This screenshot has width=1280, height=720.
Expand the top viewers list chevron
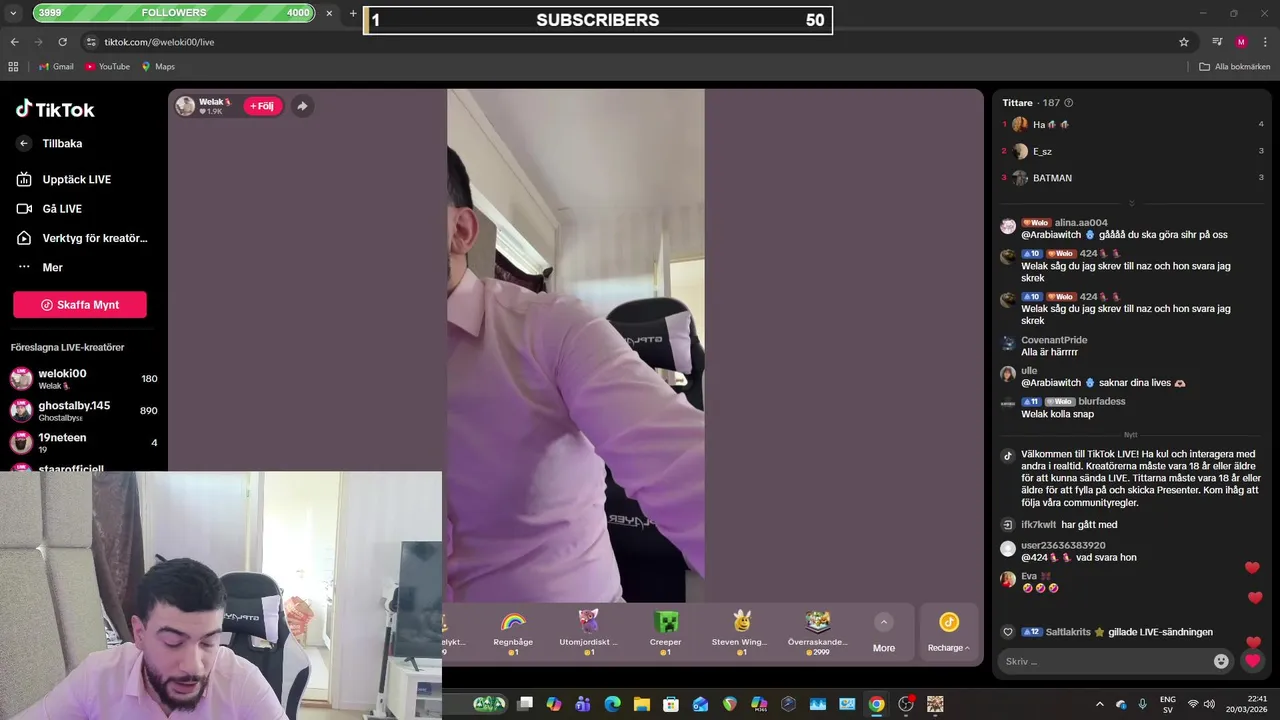[1132, 203]
